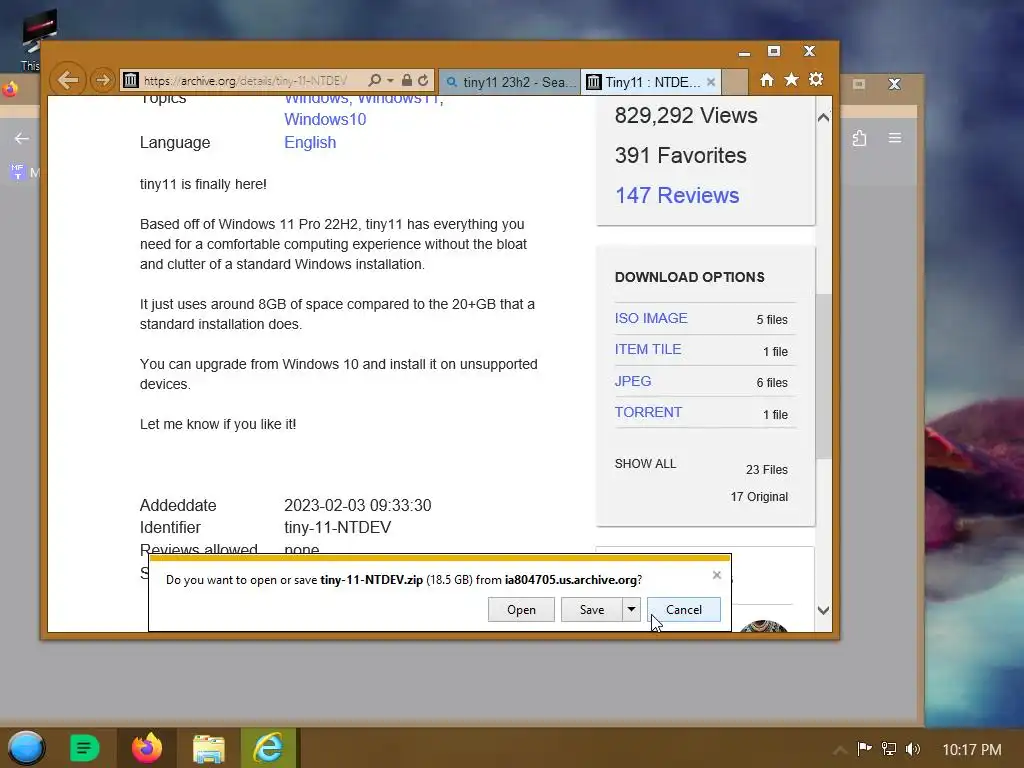Screen dimensions: 1024x768
Task: Download the TORRENT file option
Action: [648, 412]
